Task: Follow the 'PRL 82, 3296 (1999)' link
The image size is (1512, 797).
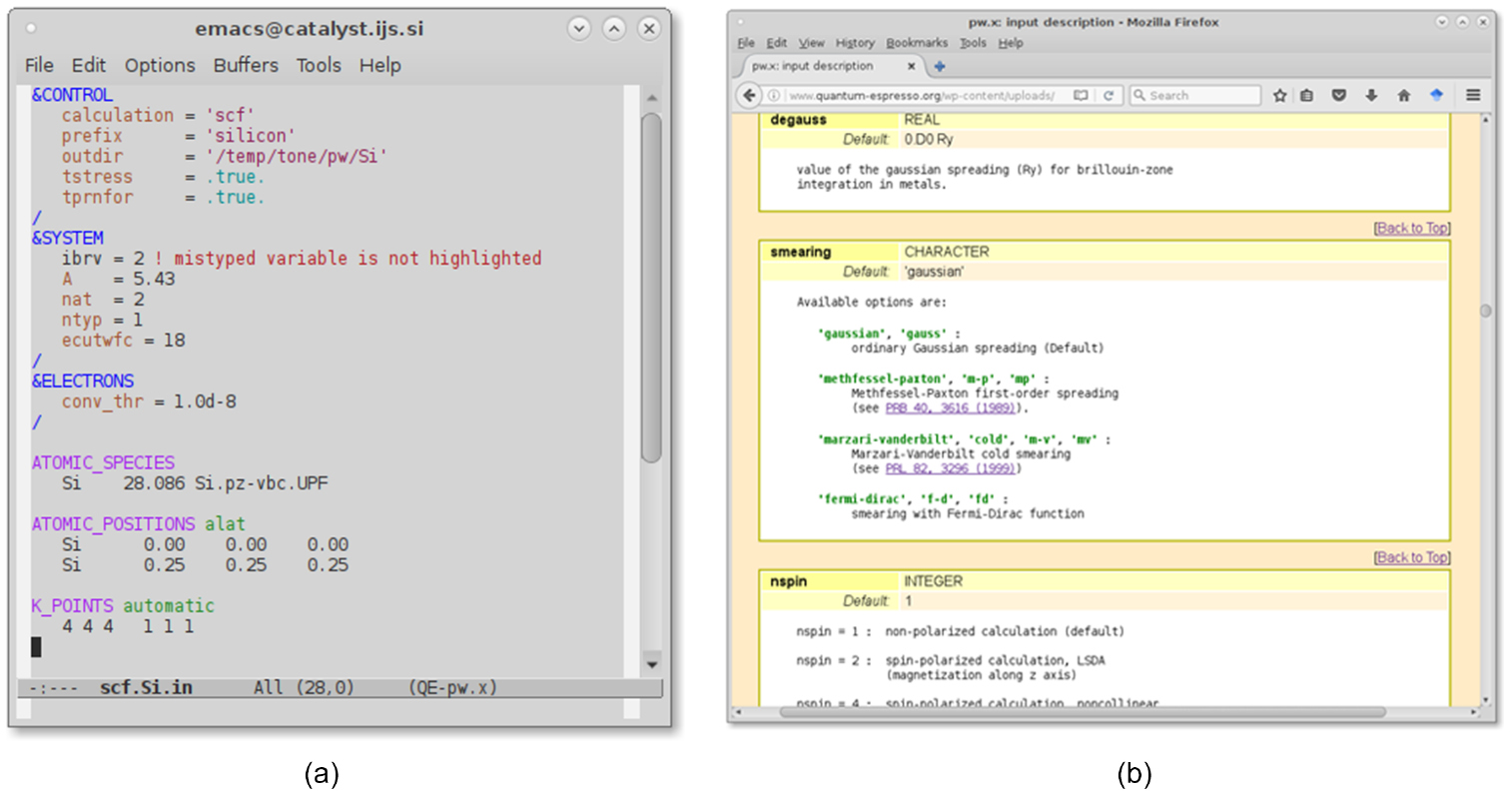Action: pos(950,468)
